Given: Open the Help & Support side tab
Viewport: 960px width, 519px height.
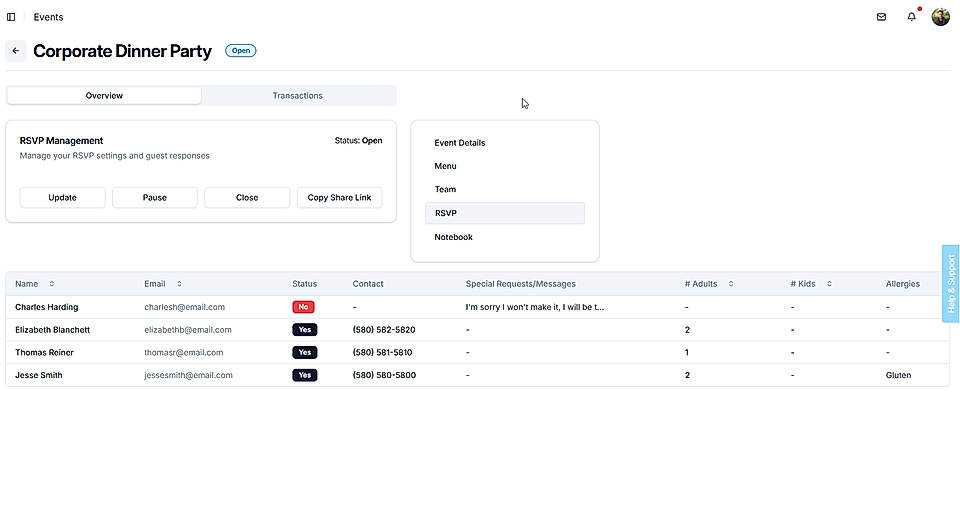Looking at the screenshot, I should click(x=951, y=283).
